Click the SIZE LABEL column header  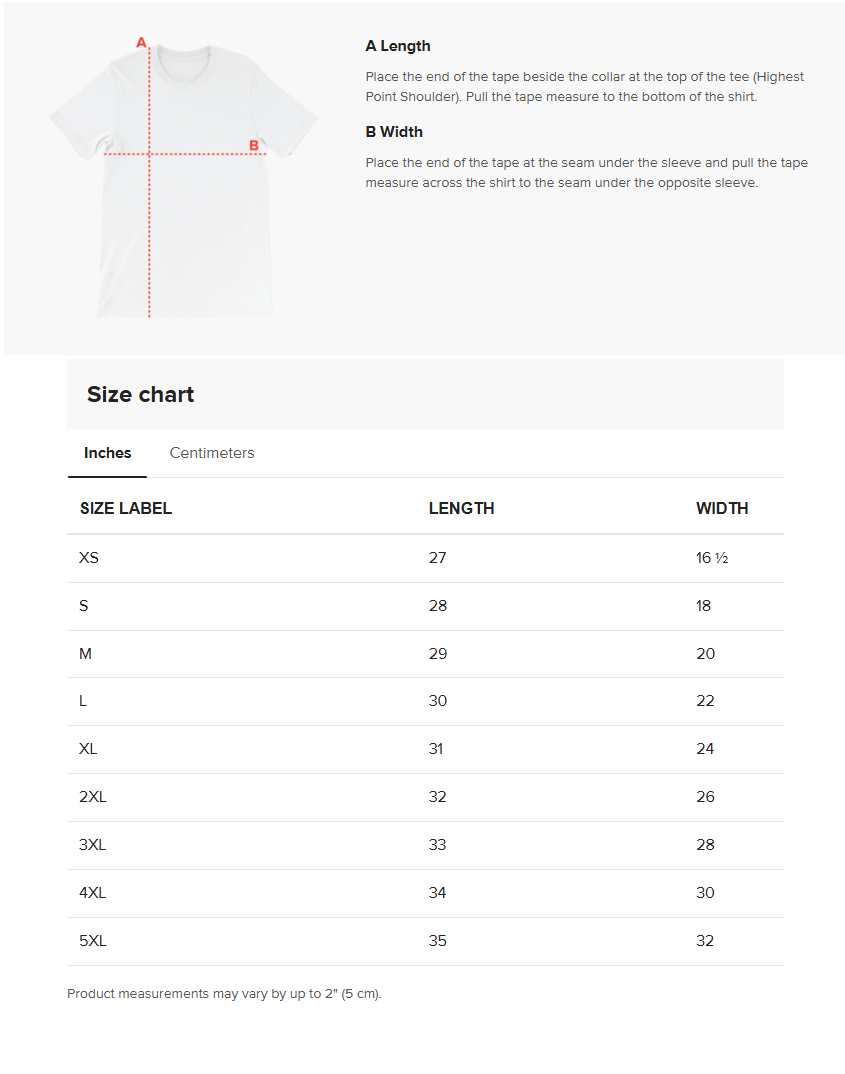tap(126, 508)
